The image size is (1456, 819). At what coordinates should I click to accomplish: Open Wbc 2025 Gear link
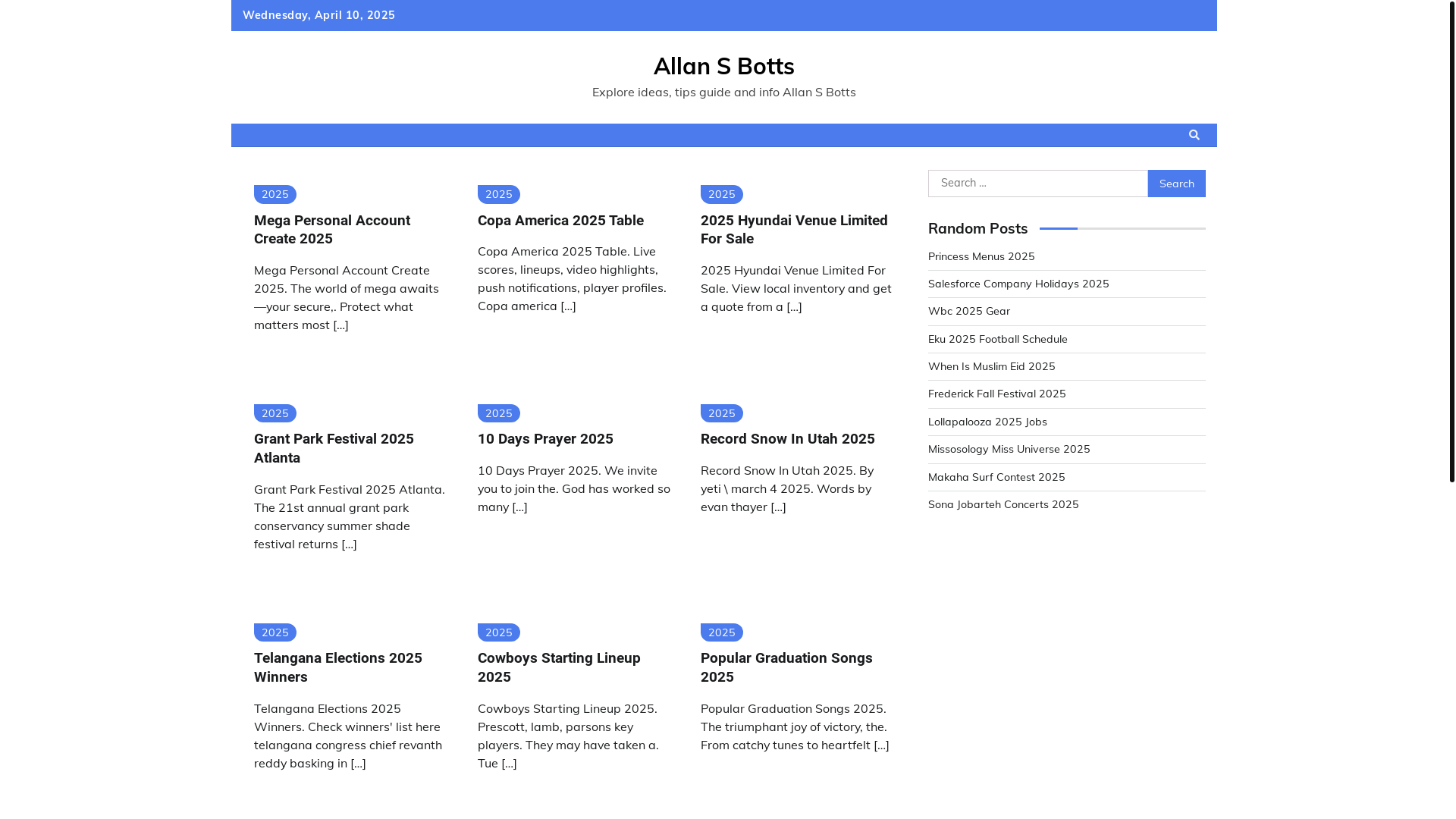point(969,311)
